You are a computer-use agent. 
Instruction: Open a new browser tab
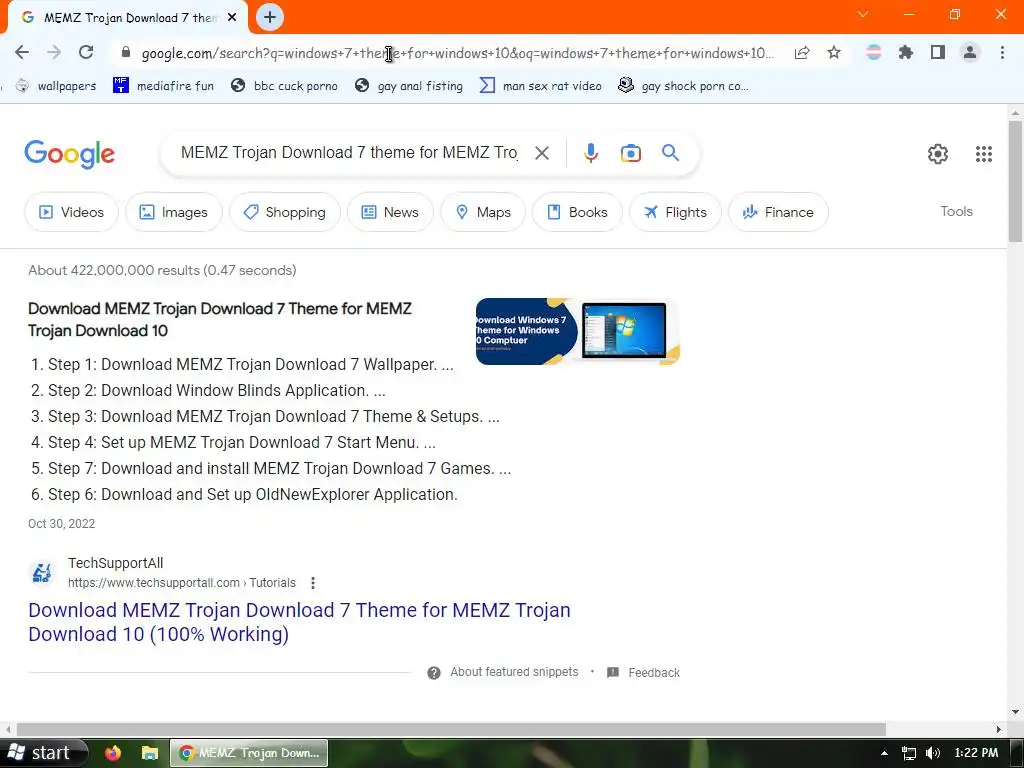click(270, 17)
